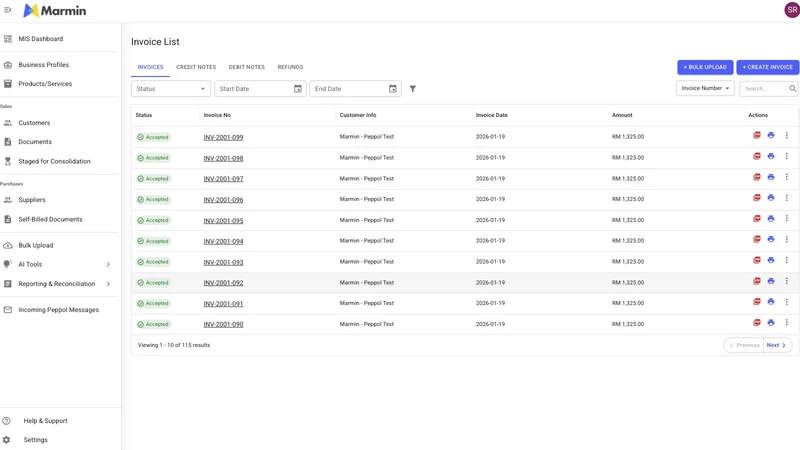
Task: Open the Start Date calendar icon
Action: 297,89
